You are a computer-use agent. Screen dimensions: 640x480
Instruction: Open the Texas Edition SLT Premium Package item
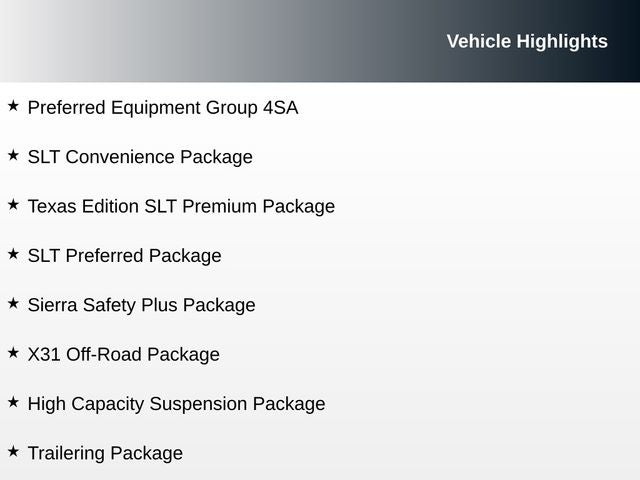(x=181, y=206)
